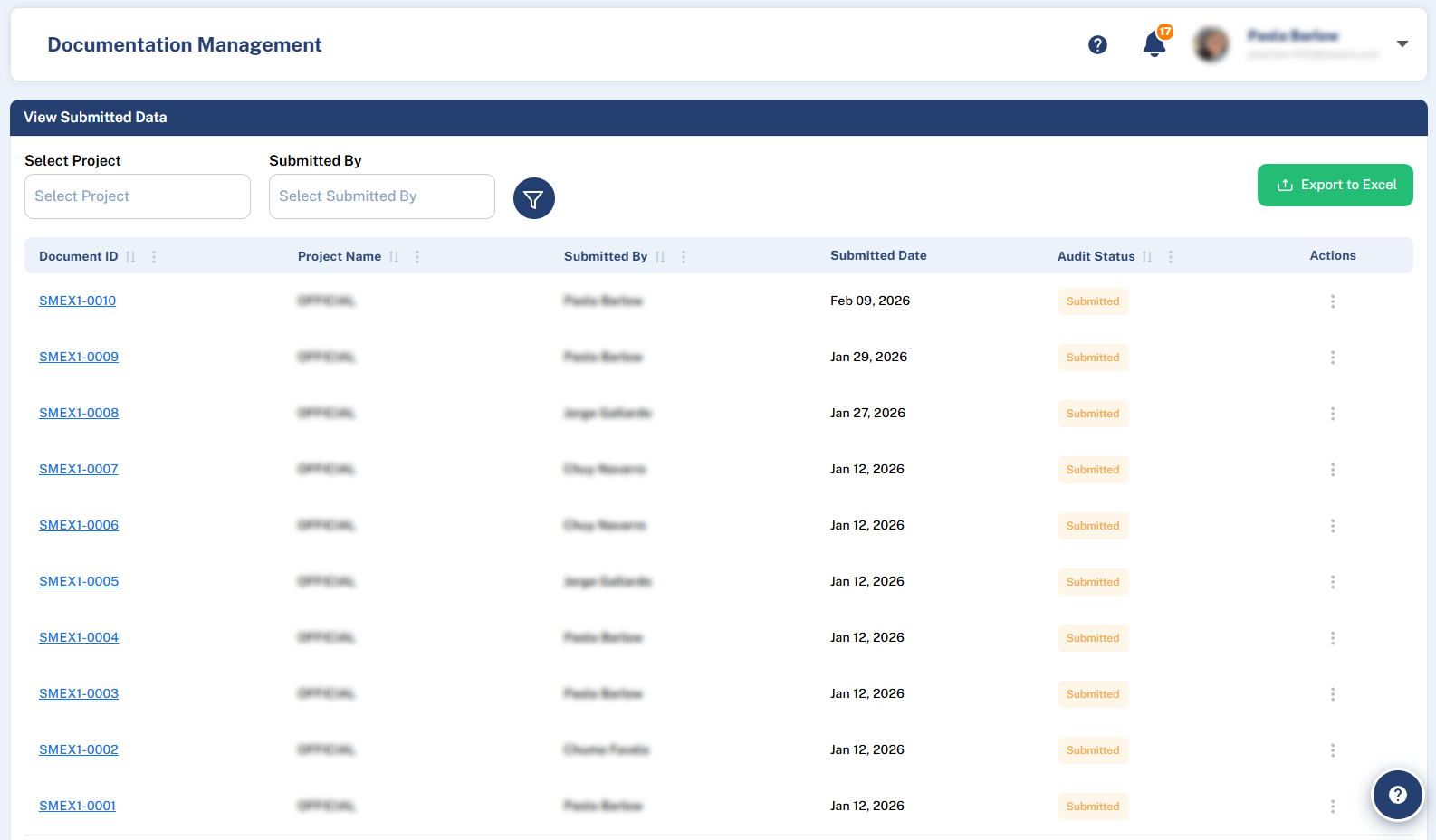Click the user profile avatar picture

tap(1211, 44)
